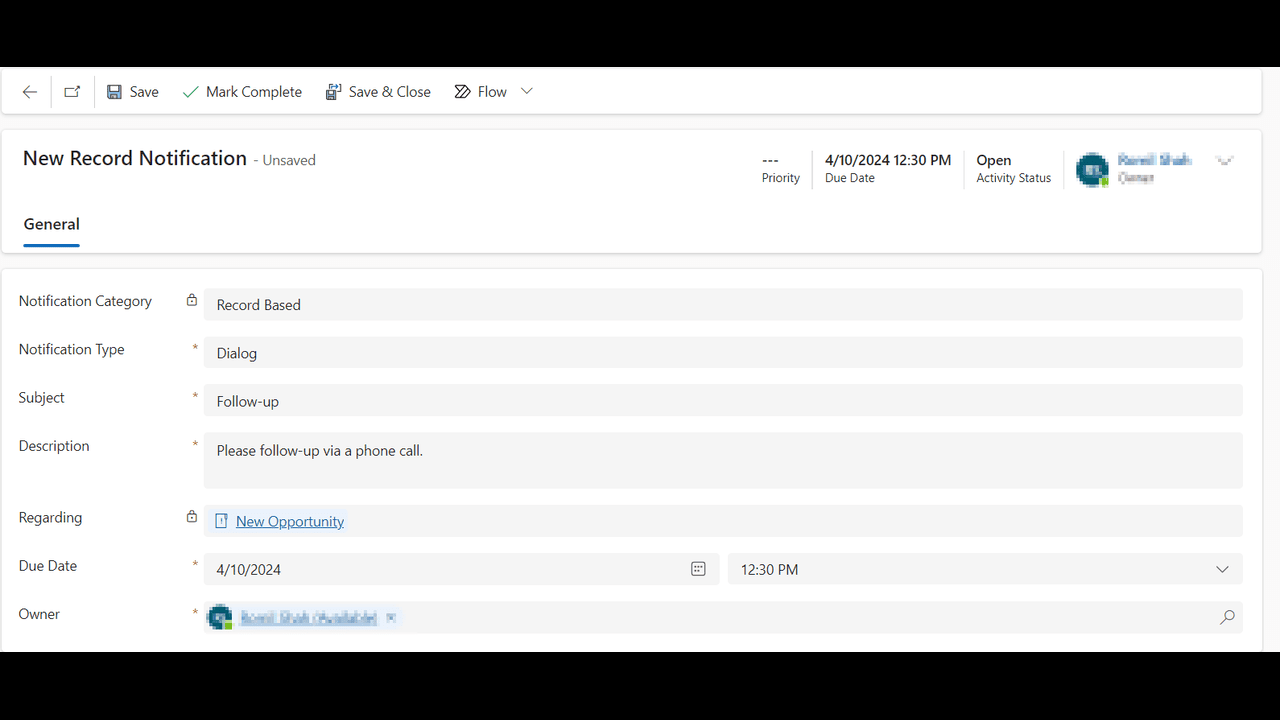Click the owner avatar in Owner field
The height and width of the screenshot is (720, 1280).
click(x=220, y=618)
